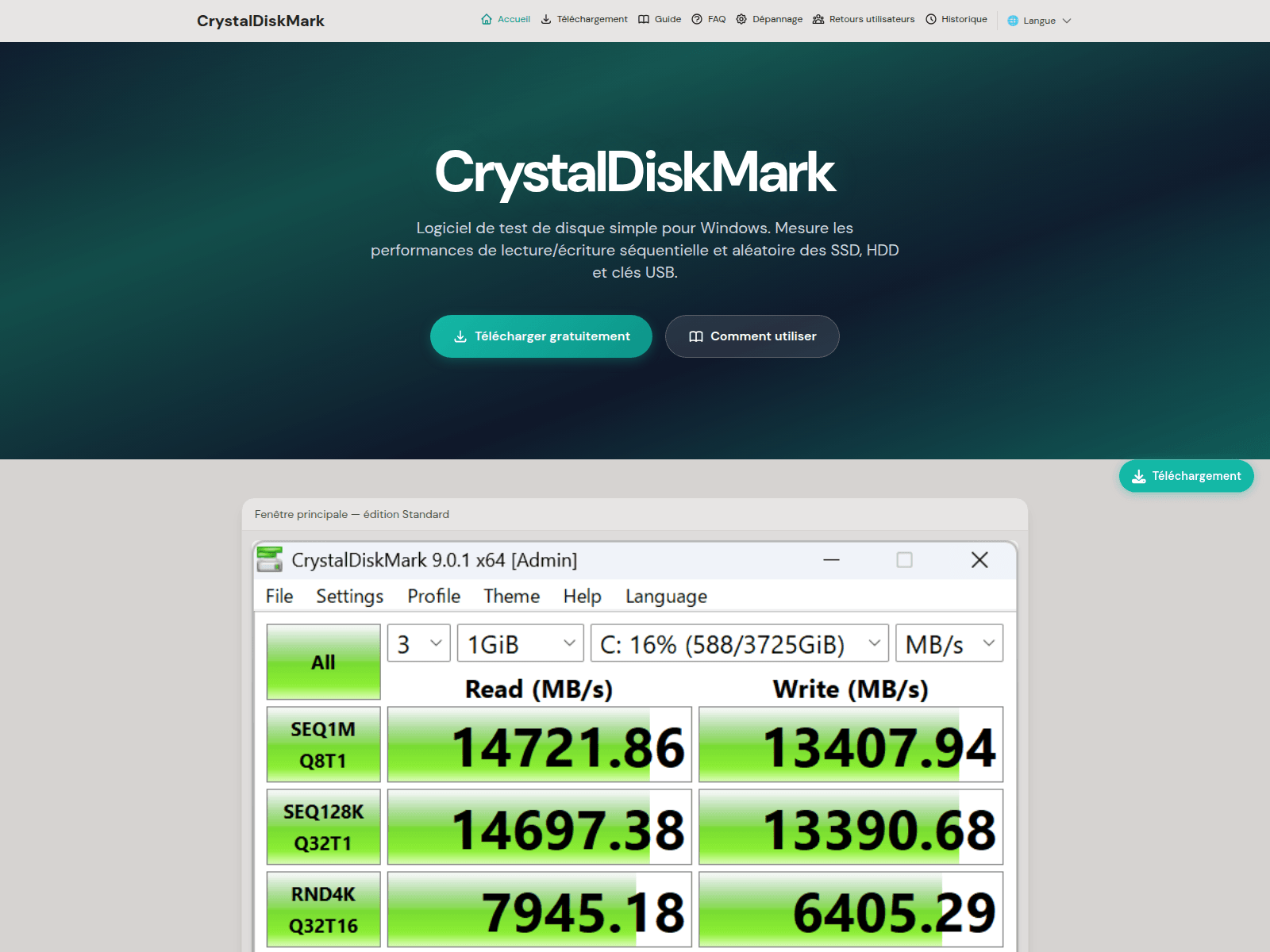Close the CrystalDiskMark app window
Viewport: 1270px width, 952px height.
979,560
